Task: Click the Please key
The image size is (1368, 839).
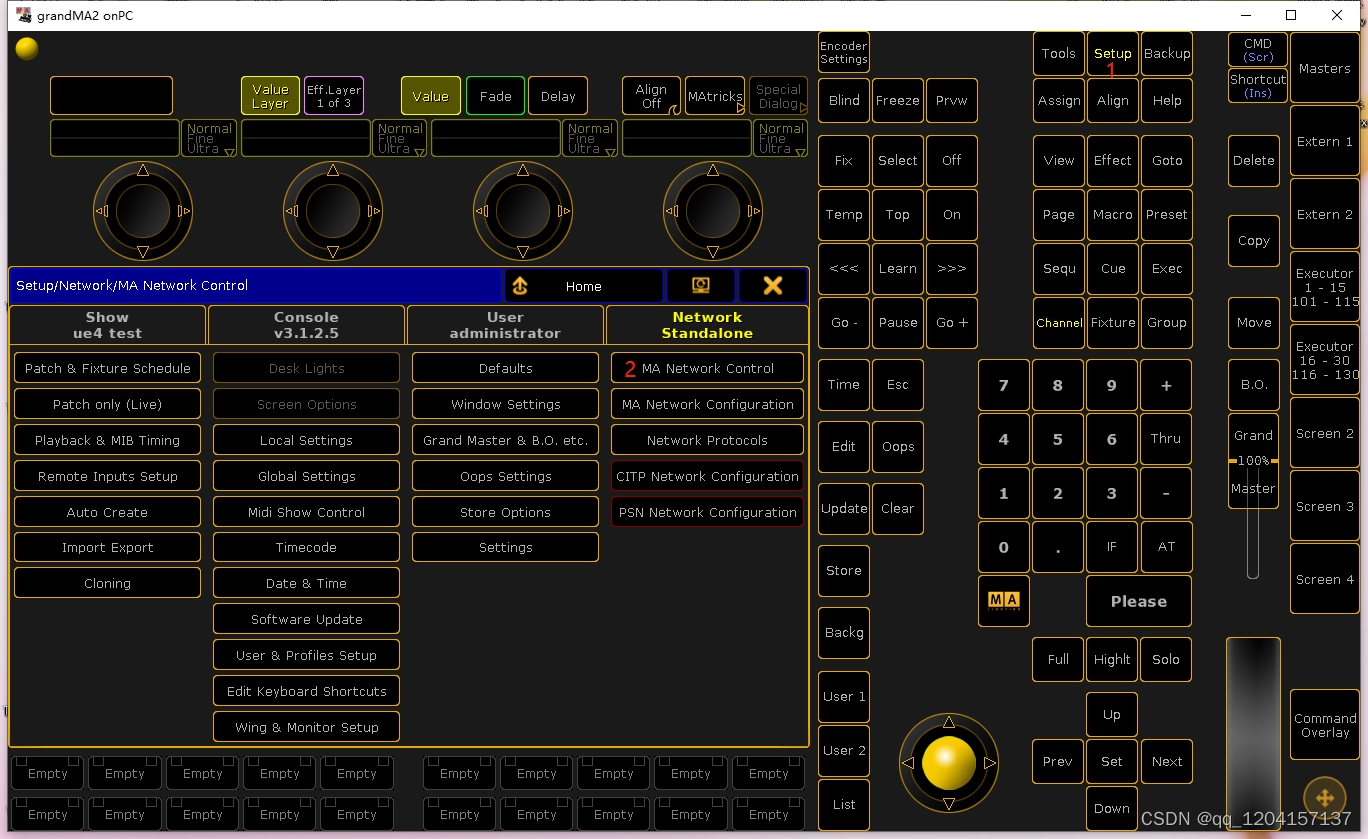Action: coord(1139,601)
